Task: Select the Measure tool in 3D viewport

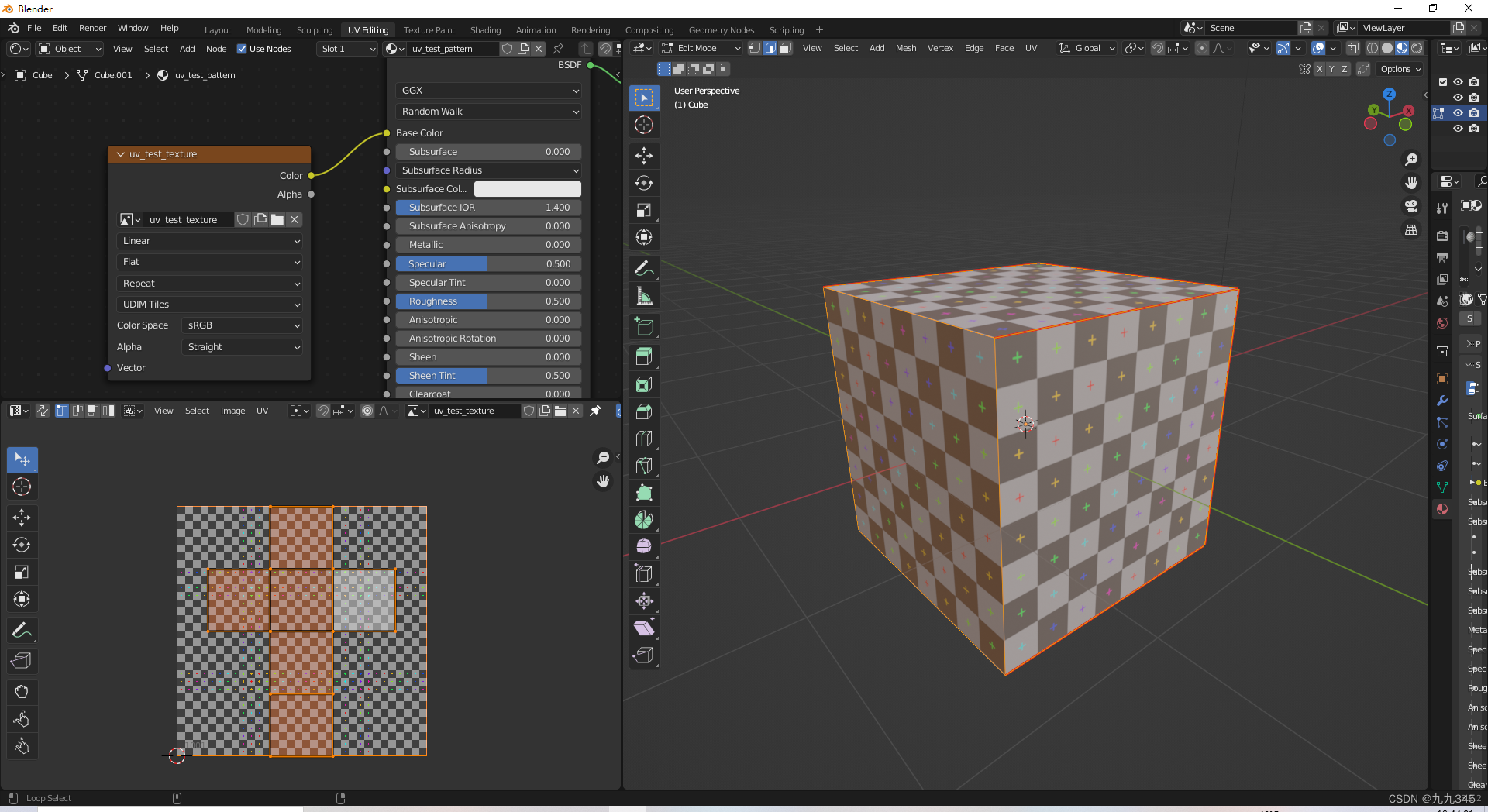Action: (643, 296)
